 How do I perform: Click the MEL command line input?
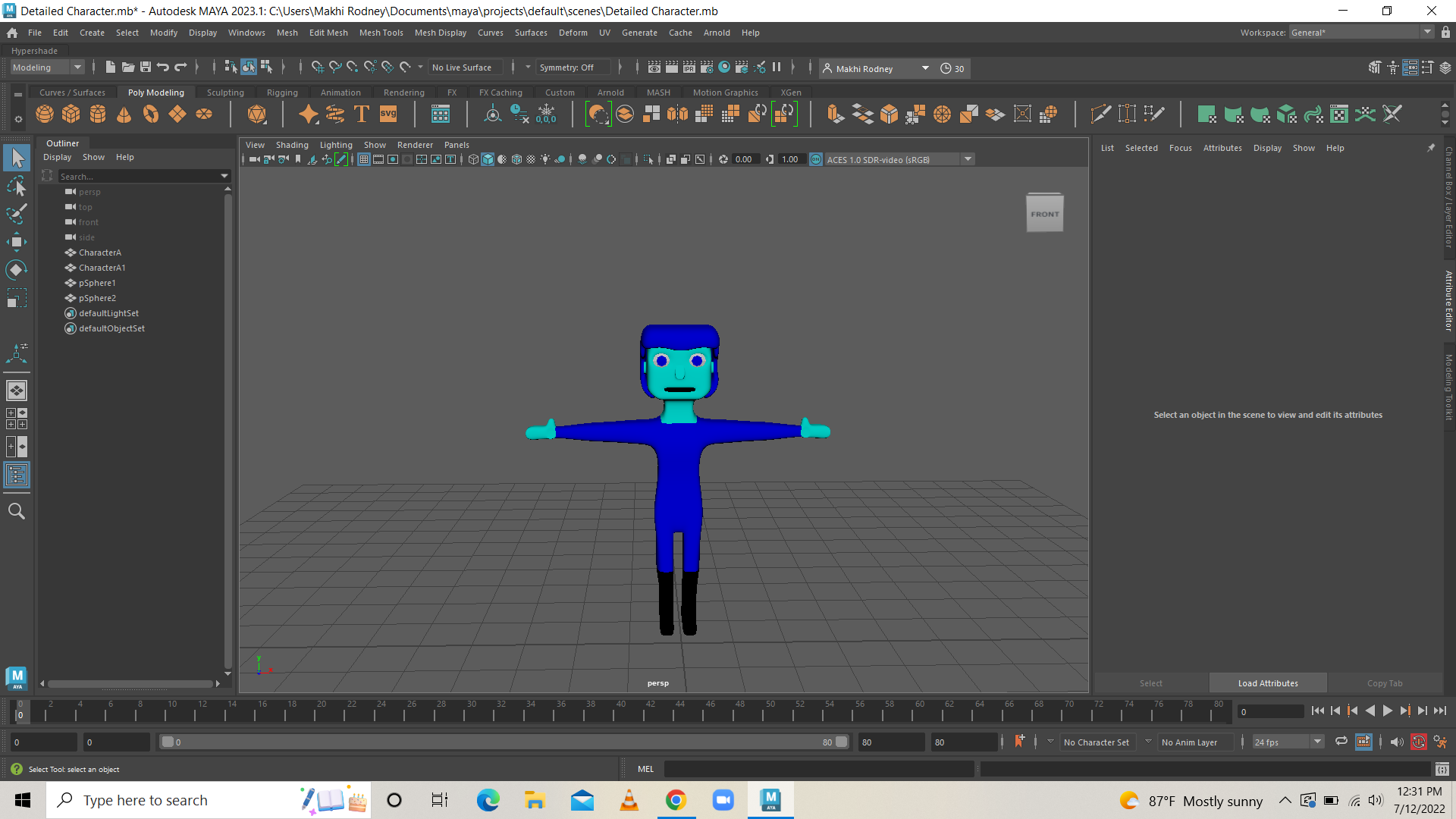pyautogui.click(x=819, y=769)
